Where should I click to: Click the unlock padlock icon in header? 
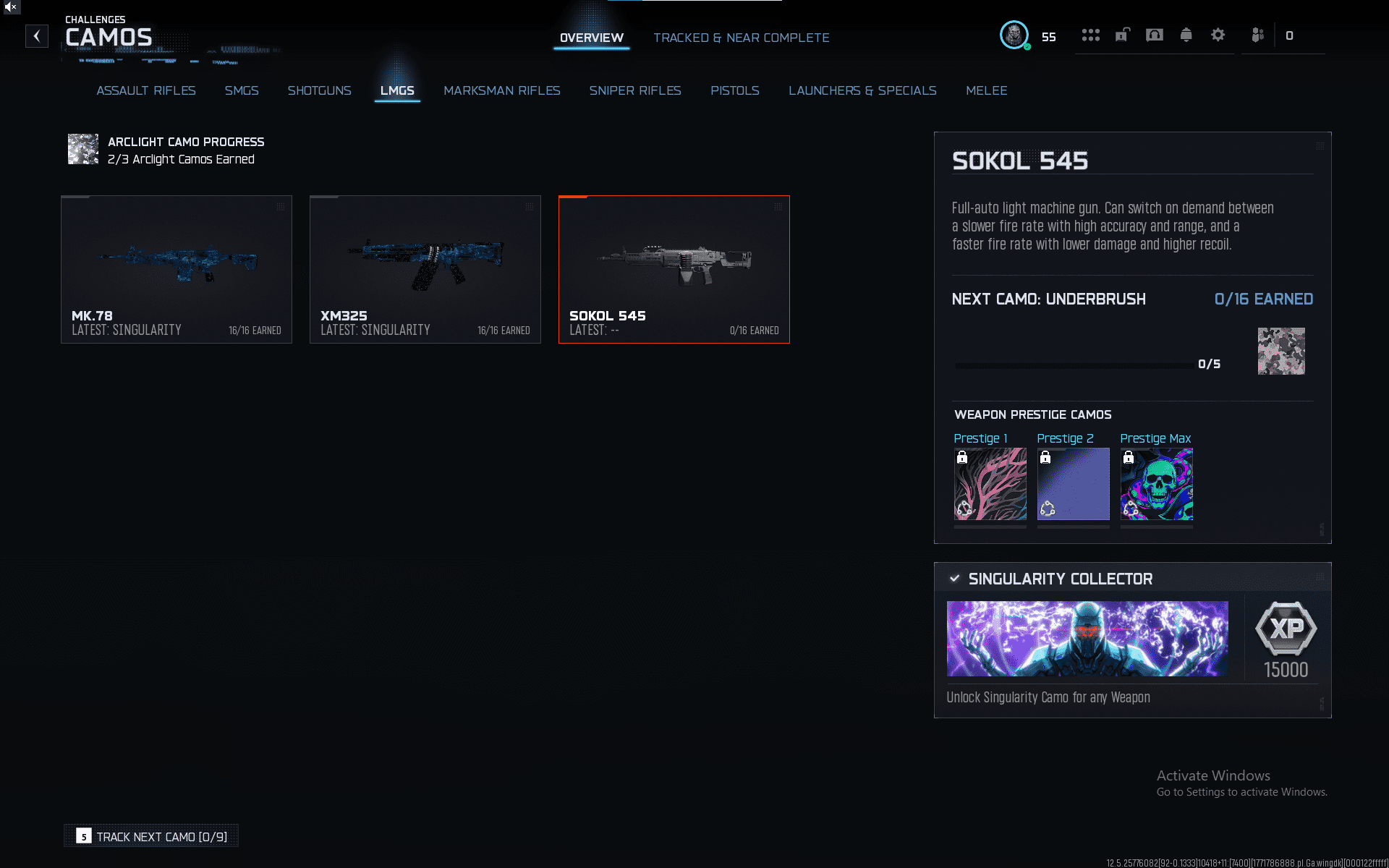1122,35
